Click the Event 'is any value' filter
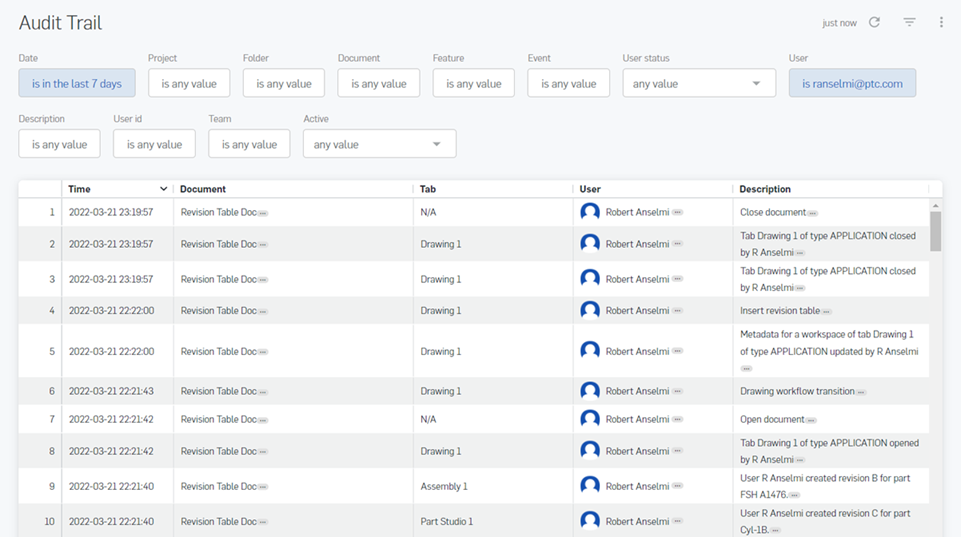The image size is (961, 537). [x=568, y=84]
